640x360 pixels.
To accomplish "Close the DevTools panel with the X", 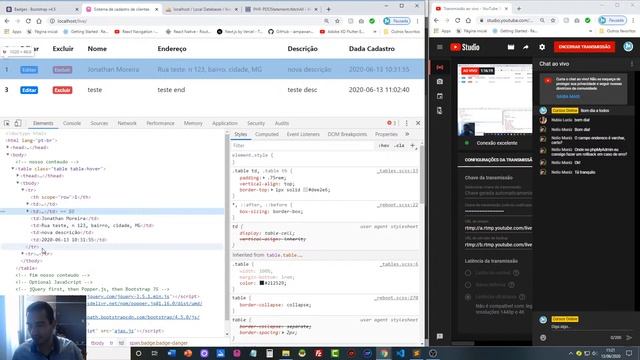I will (418, 123).
